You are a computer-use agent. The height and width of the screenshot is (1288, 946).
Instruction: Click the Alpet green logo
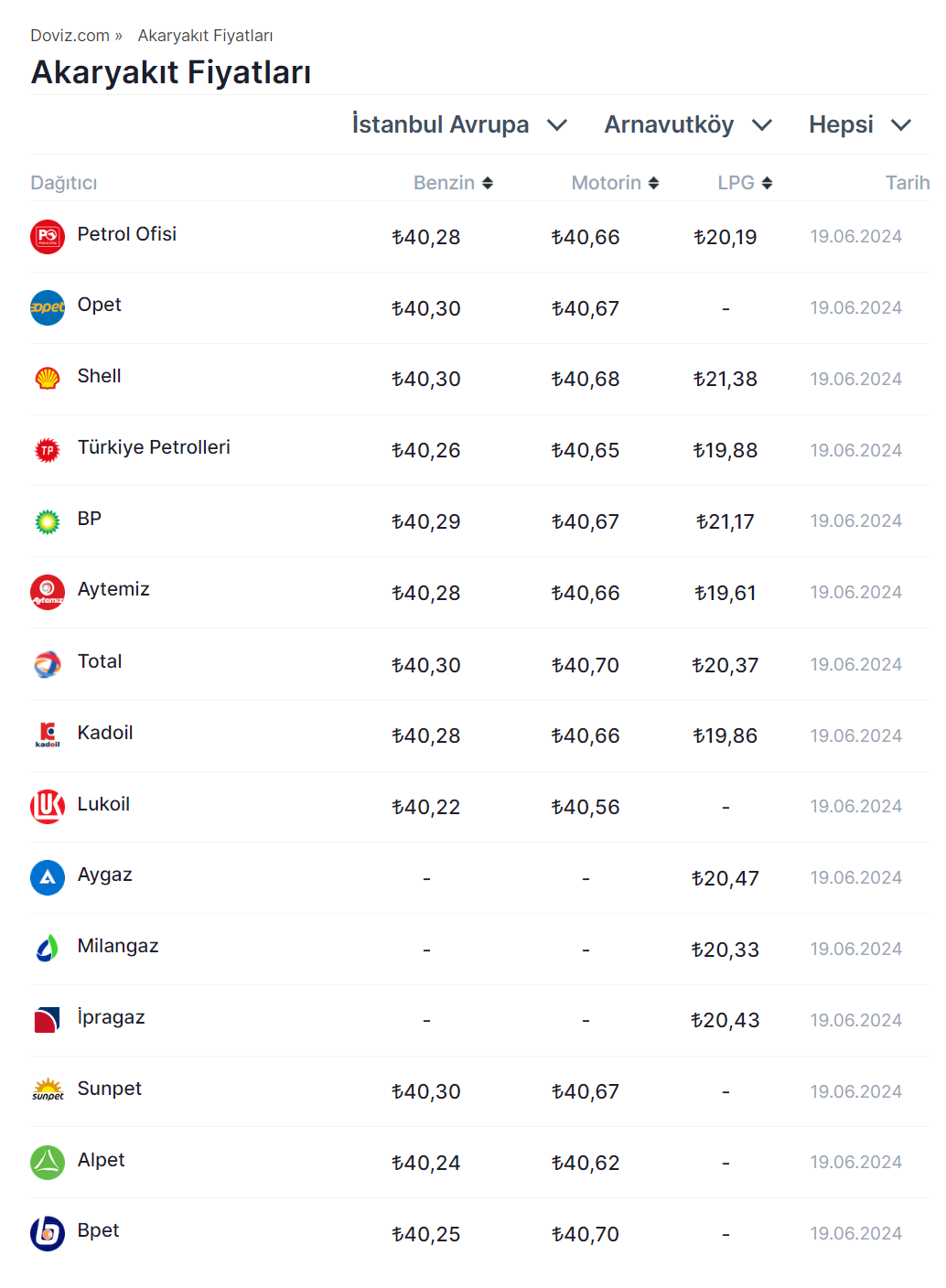tap(48, 1162)
